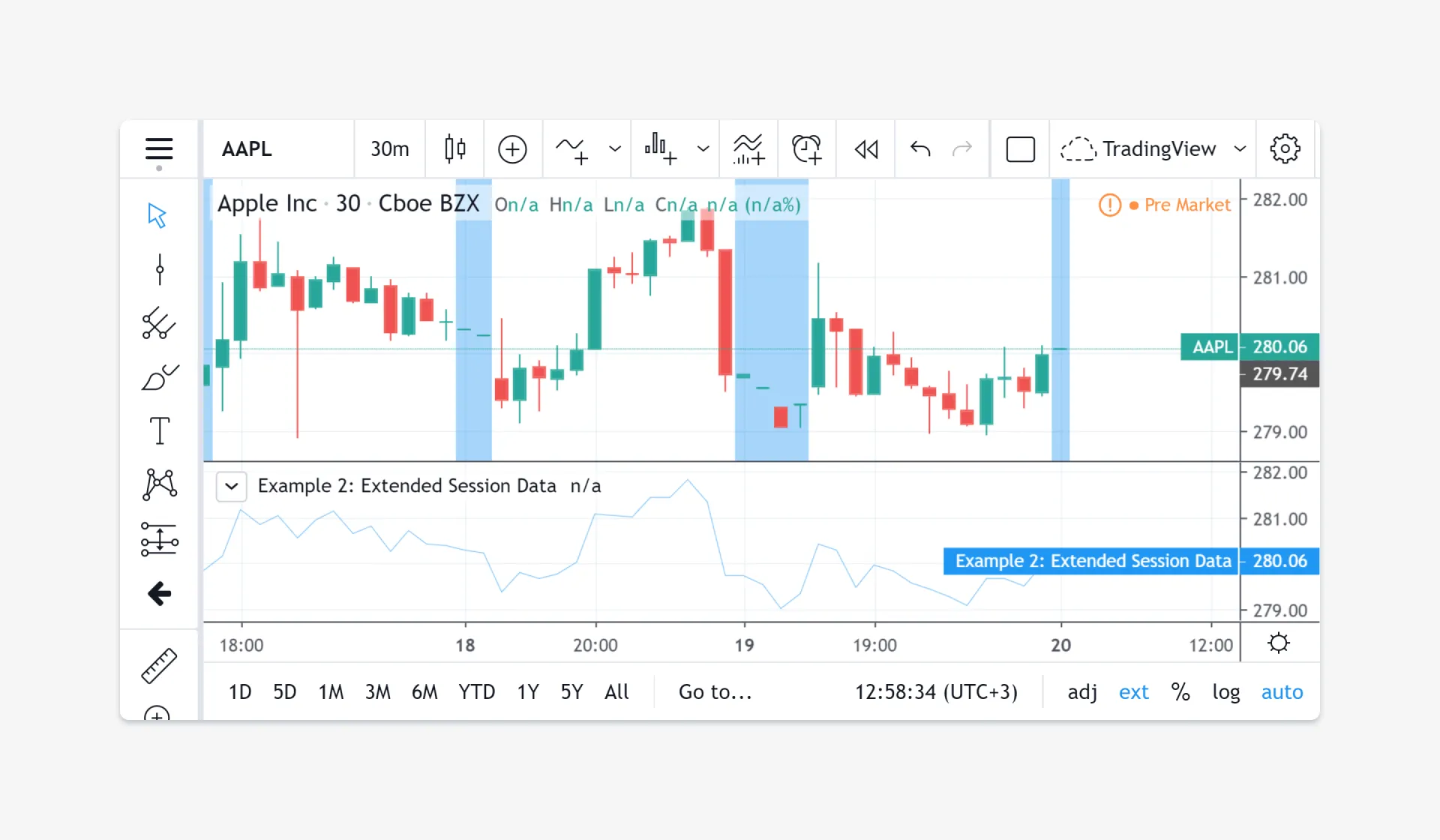Toggle the log scale option
This screenshot has width=1440, height=840.
click(x=1225, y=691)
